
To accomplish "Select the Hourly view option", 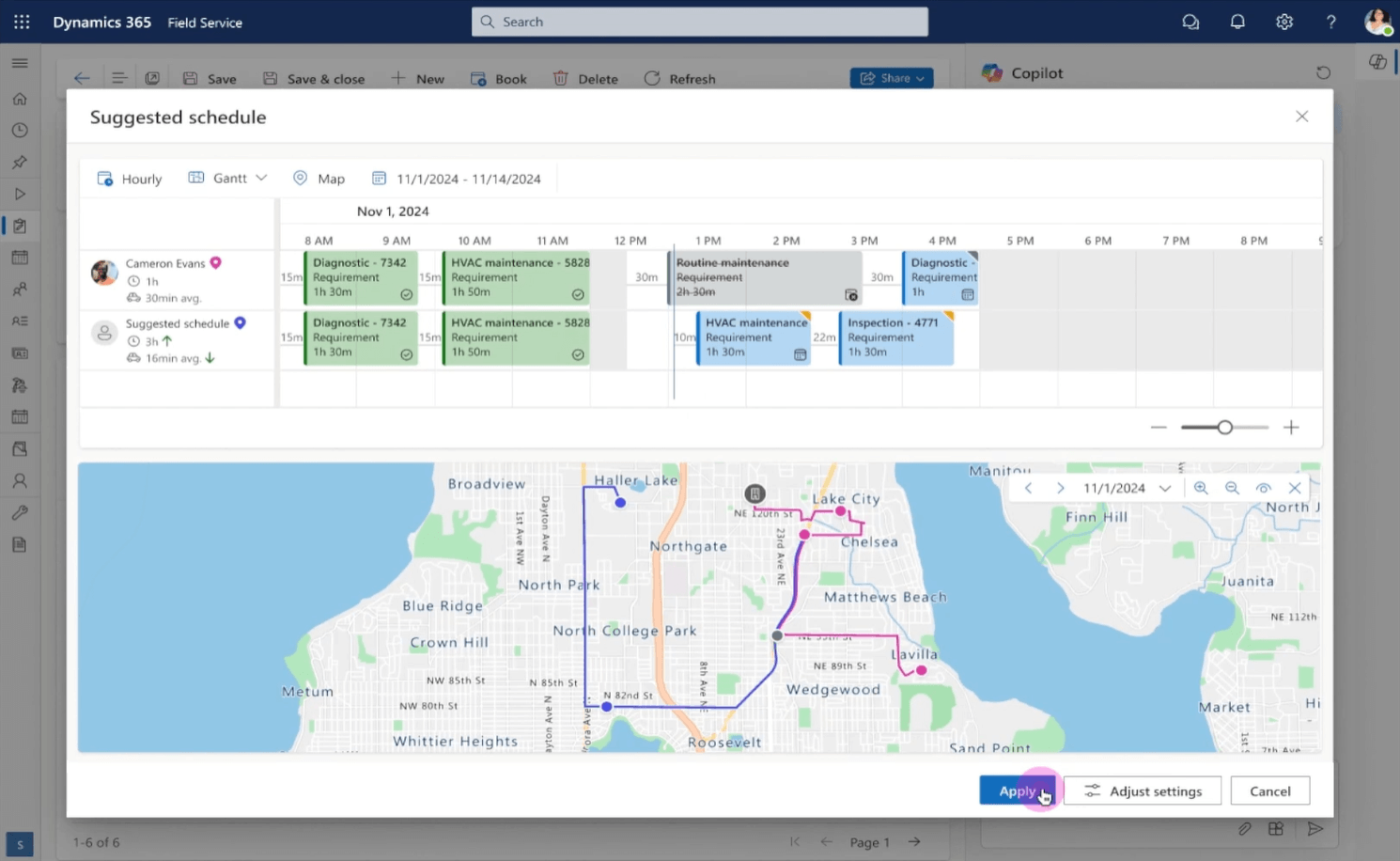I will [130, 179].
